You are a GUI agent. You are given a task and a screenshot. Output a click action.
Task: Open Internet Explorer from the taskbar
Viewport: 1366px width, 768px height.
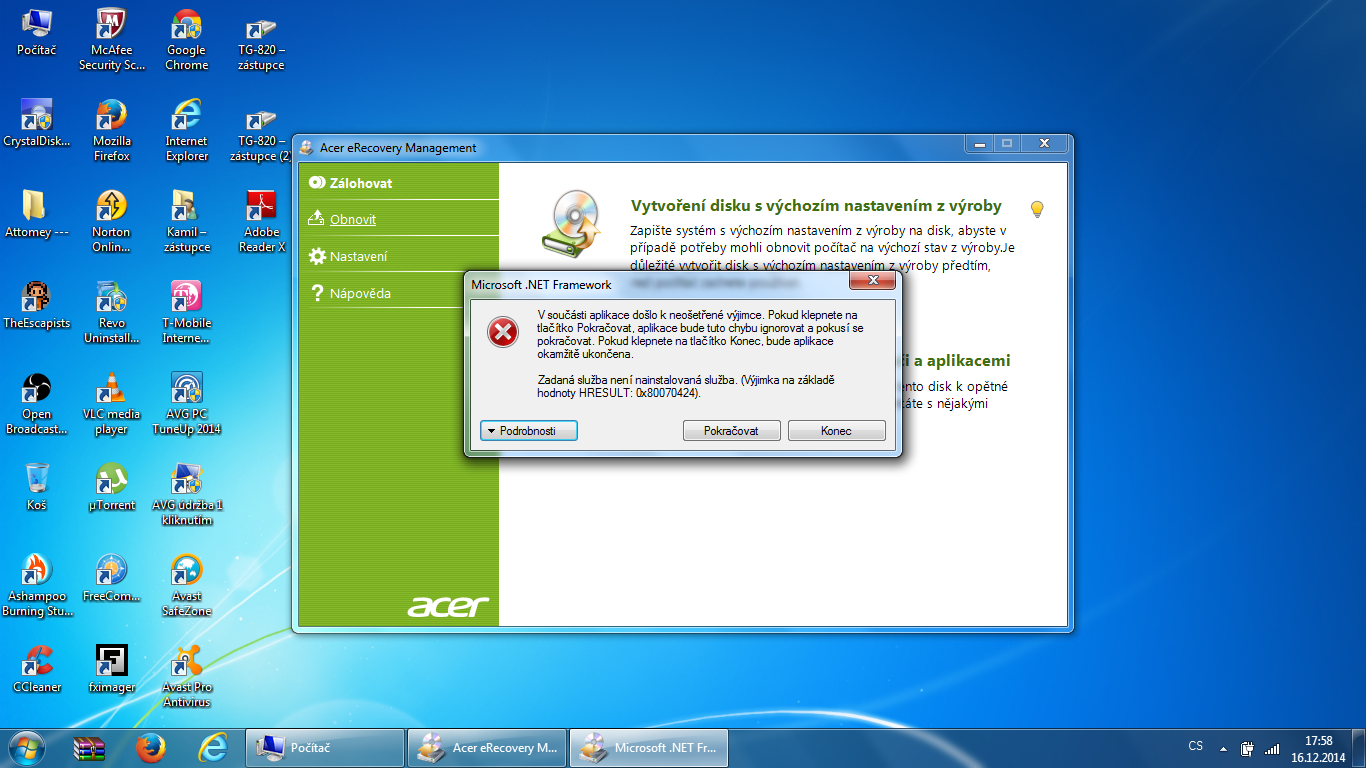(213, 747)
